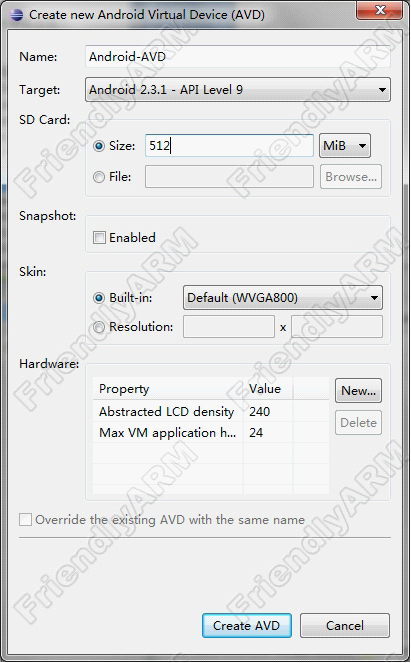Close the Create new AVD dialog

point(379,10)
